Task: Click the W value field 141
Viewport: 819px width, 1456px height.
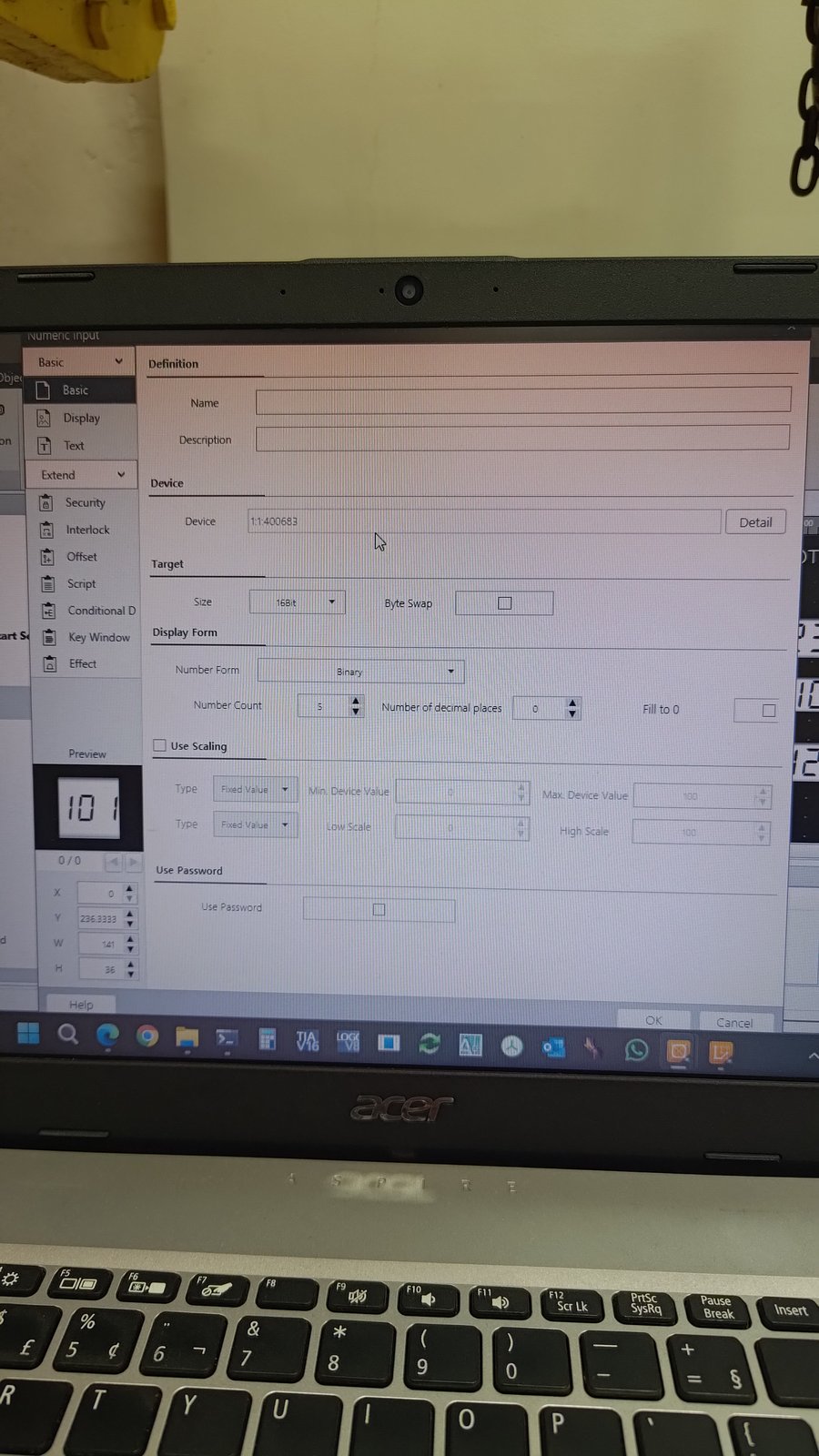Action: pos(100,944)
